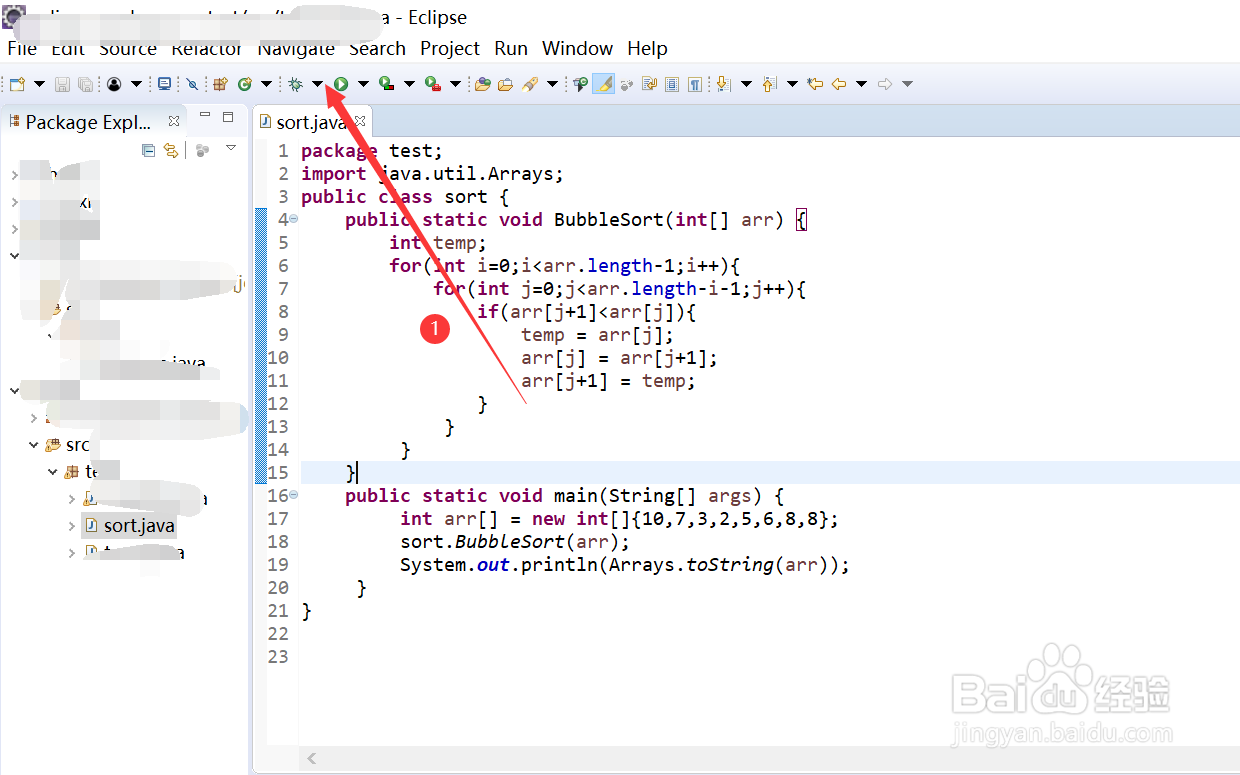1240x775 pixels.
Task: Open the Search dropdown arrow
Action: pos(553,84)
